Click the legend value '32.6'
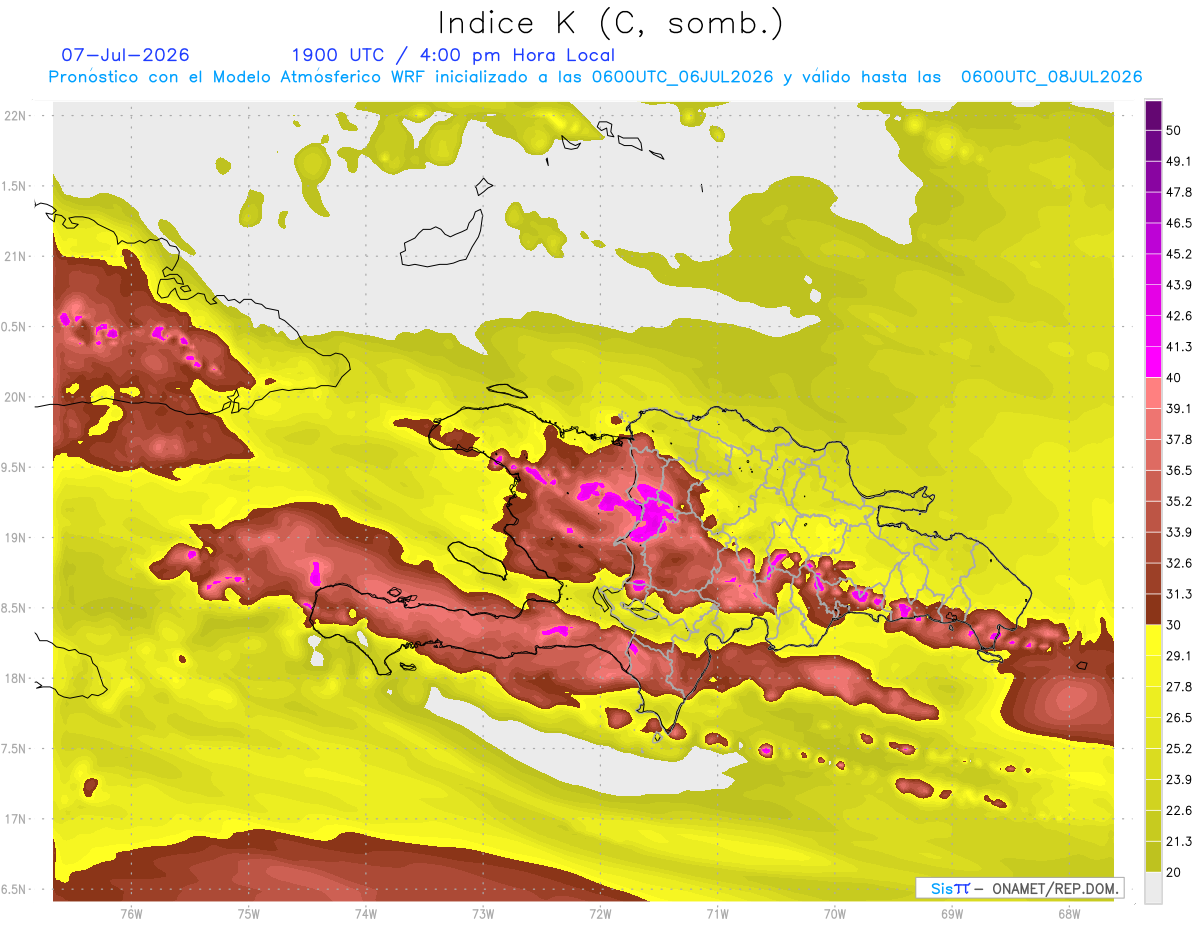 point(1179,563)
